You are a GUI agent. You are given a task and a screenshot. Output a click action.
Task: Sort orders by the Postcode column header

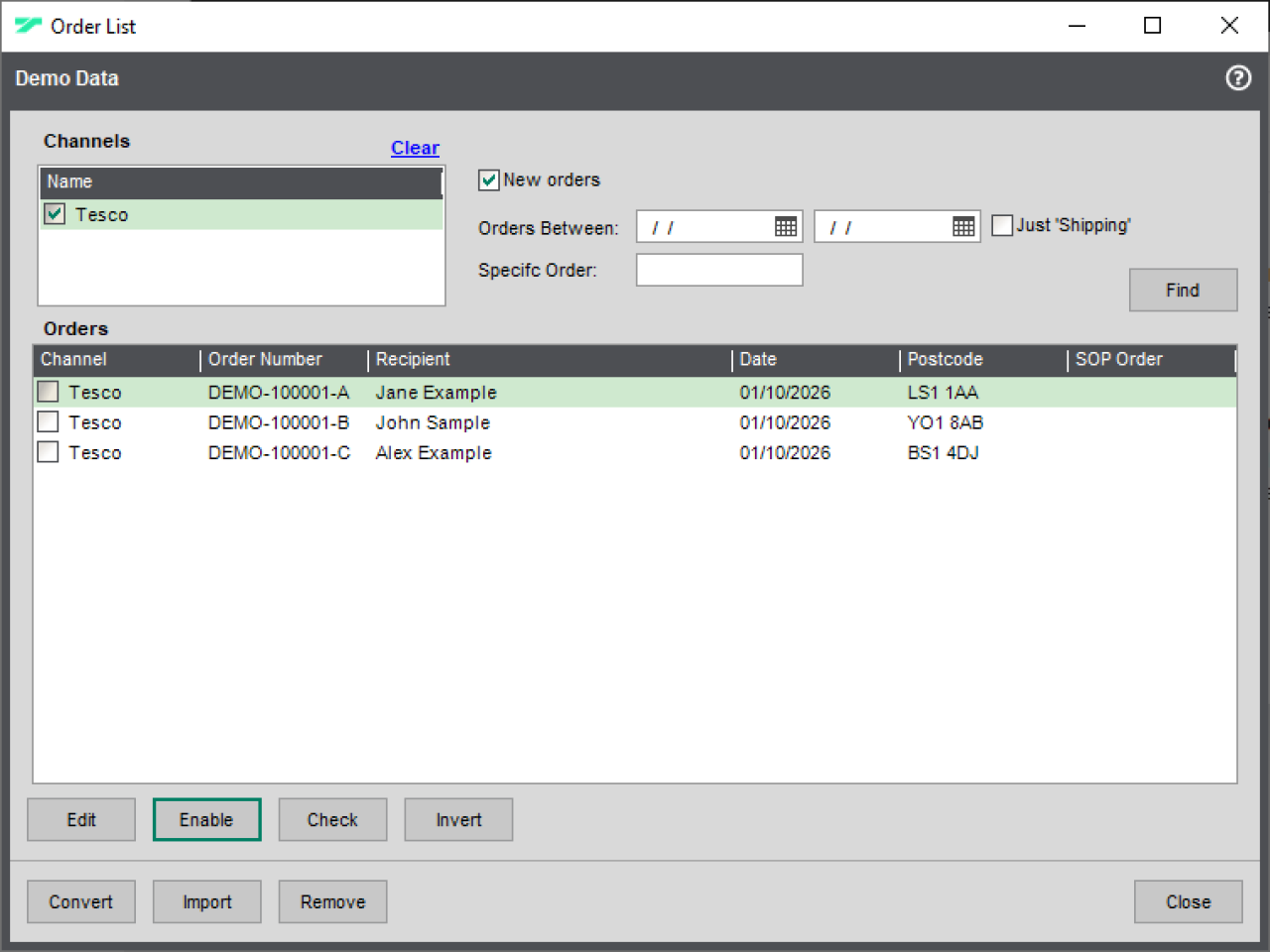(984, 360)
